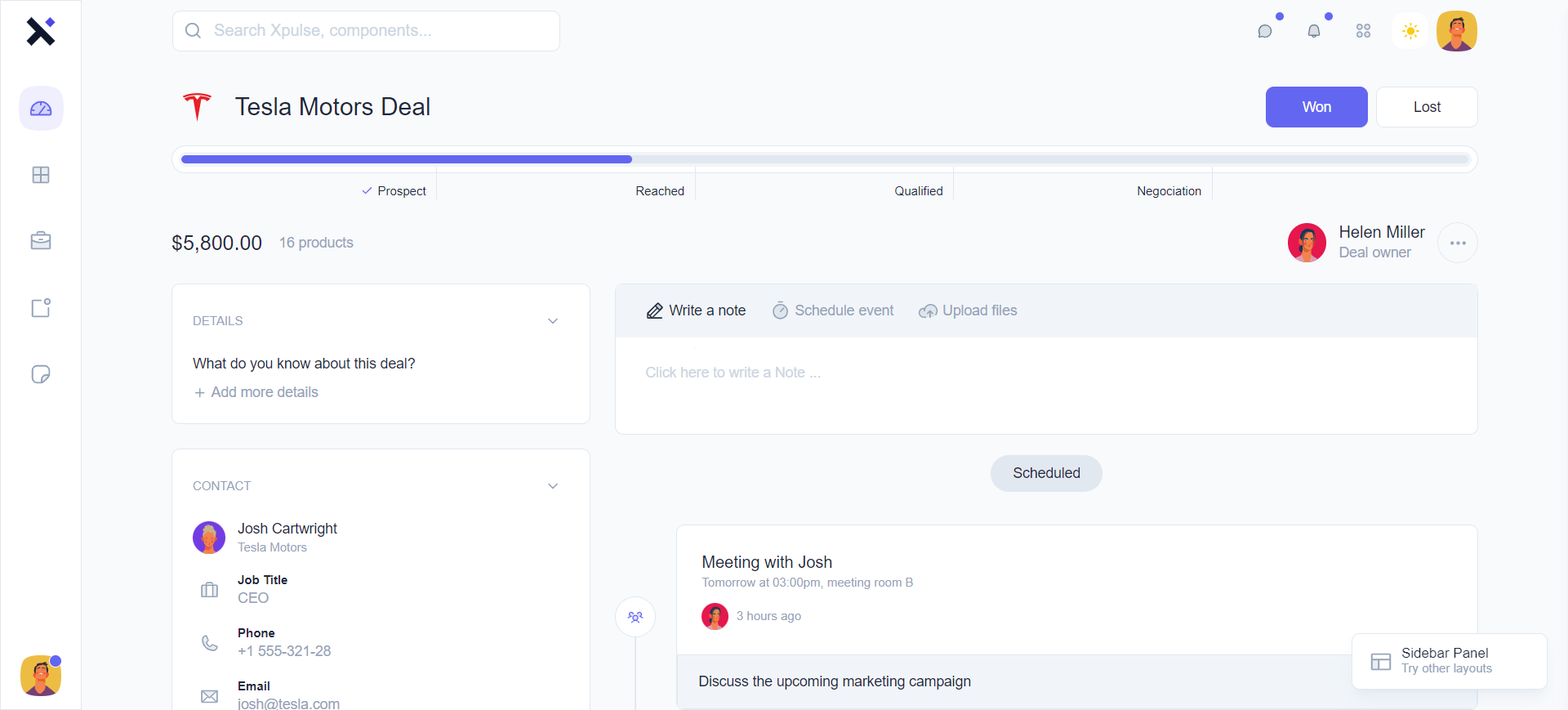Click Add more details link
1568x710 pixels.
(x=256, y=392)
